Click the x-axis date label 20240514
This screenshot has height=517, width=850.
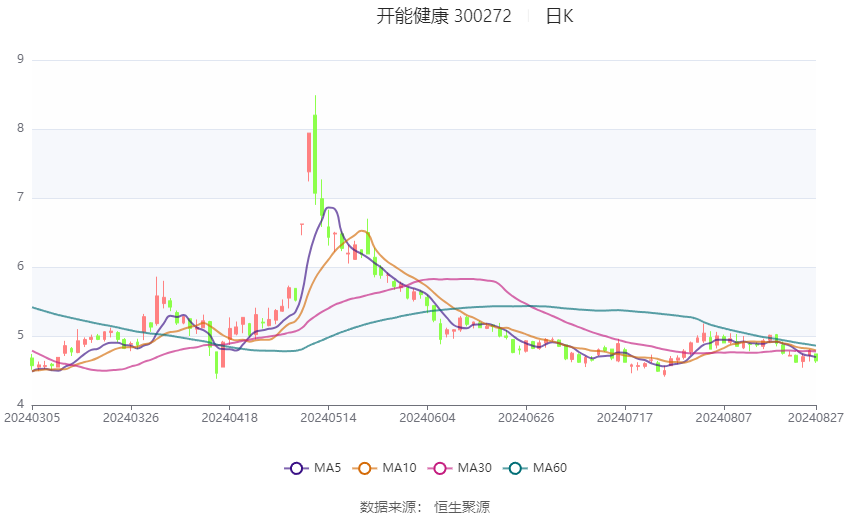click(329, 418)
